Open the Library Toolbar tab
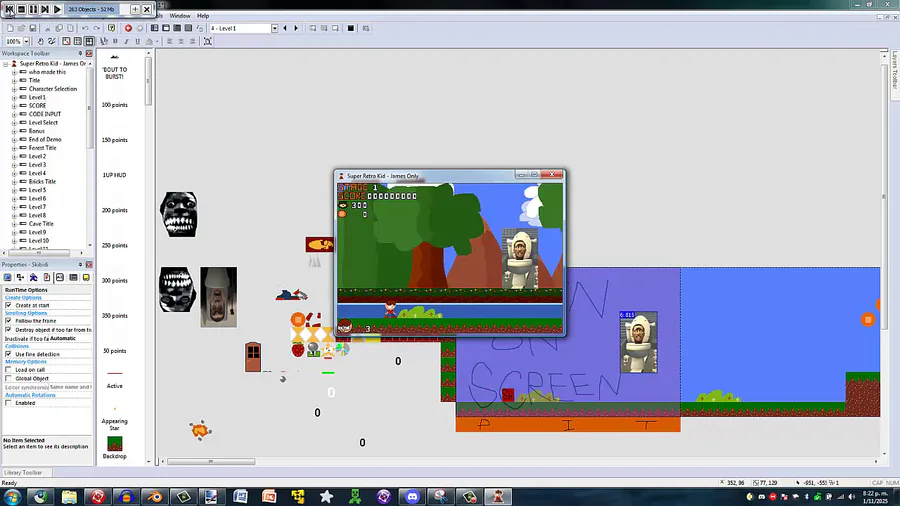The height and width of the screenshot is (506, 900). 23,473
